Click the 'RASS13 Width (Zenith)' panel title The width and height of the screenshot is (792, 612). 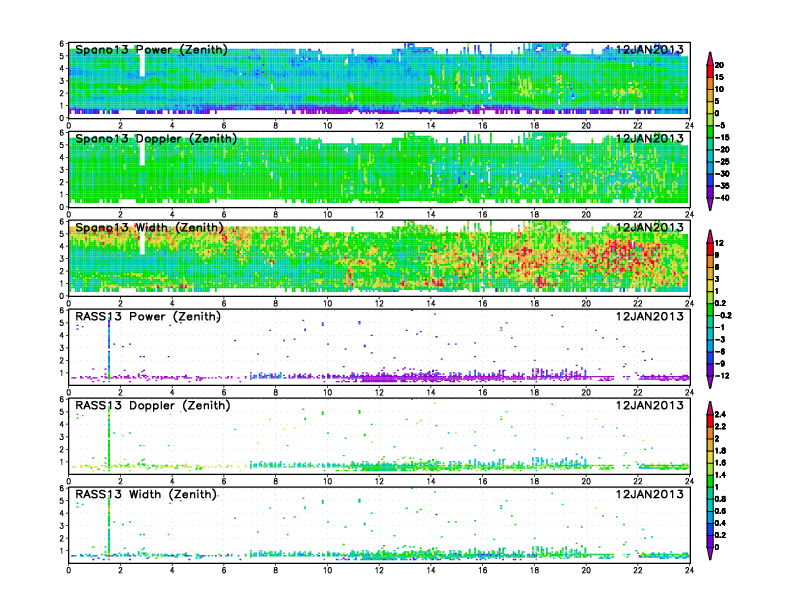click(x=146, y=494)
